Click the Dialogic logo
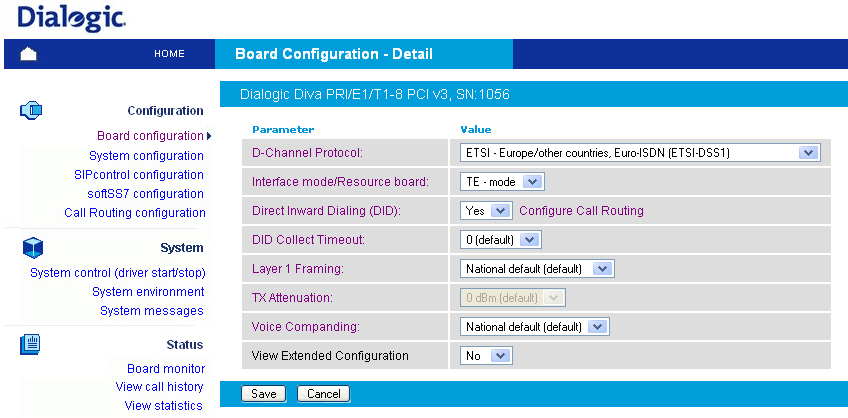Screen dimensions: 848x418 [71, 18]
